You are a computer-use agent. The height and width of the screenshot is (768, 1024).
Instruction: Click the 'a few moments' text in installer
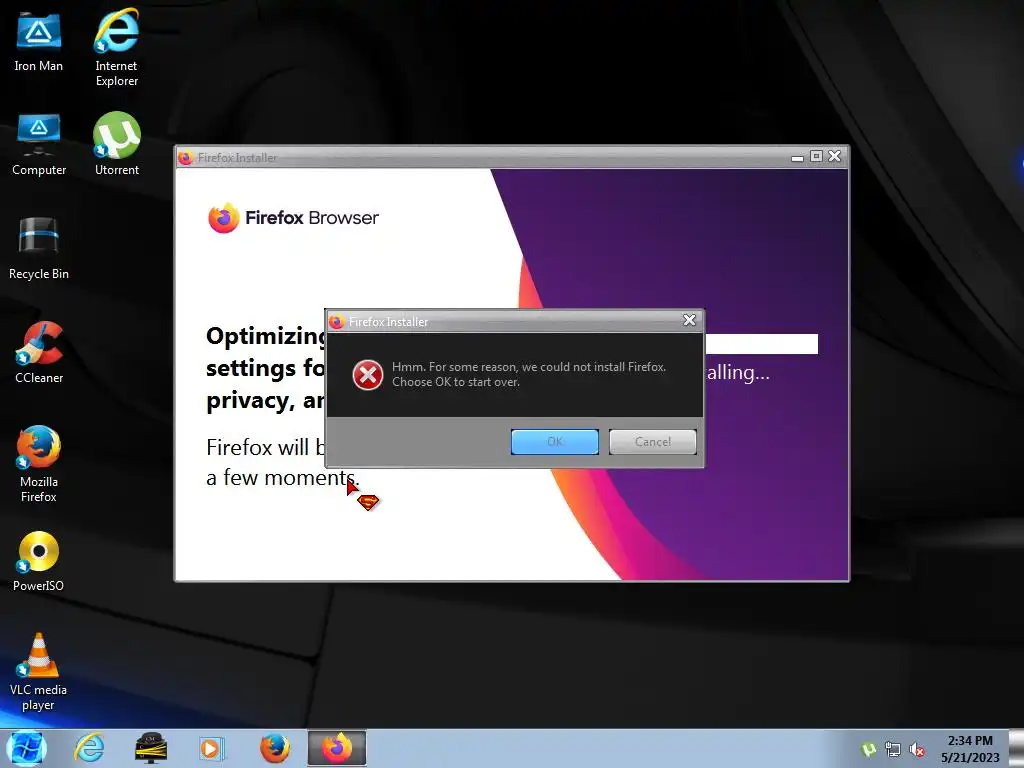283,477
